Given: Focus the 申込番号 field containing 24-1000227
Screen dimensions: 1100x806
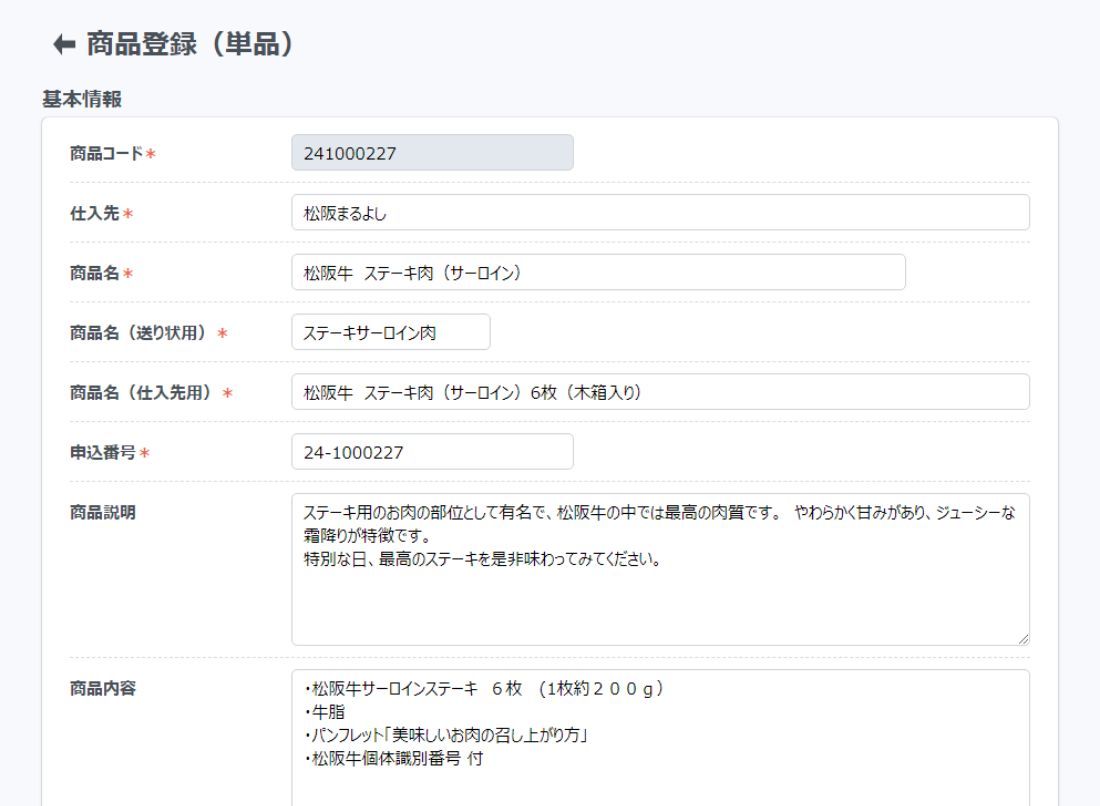Looking at the screenshot, I should point(432,452).
